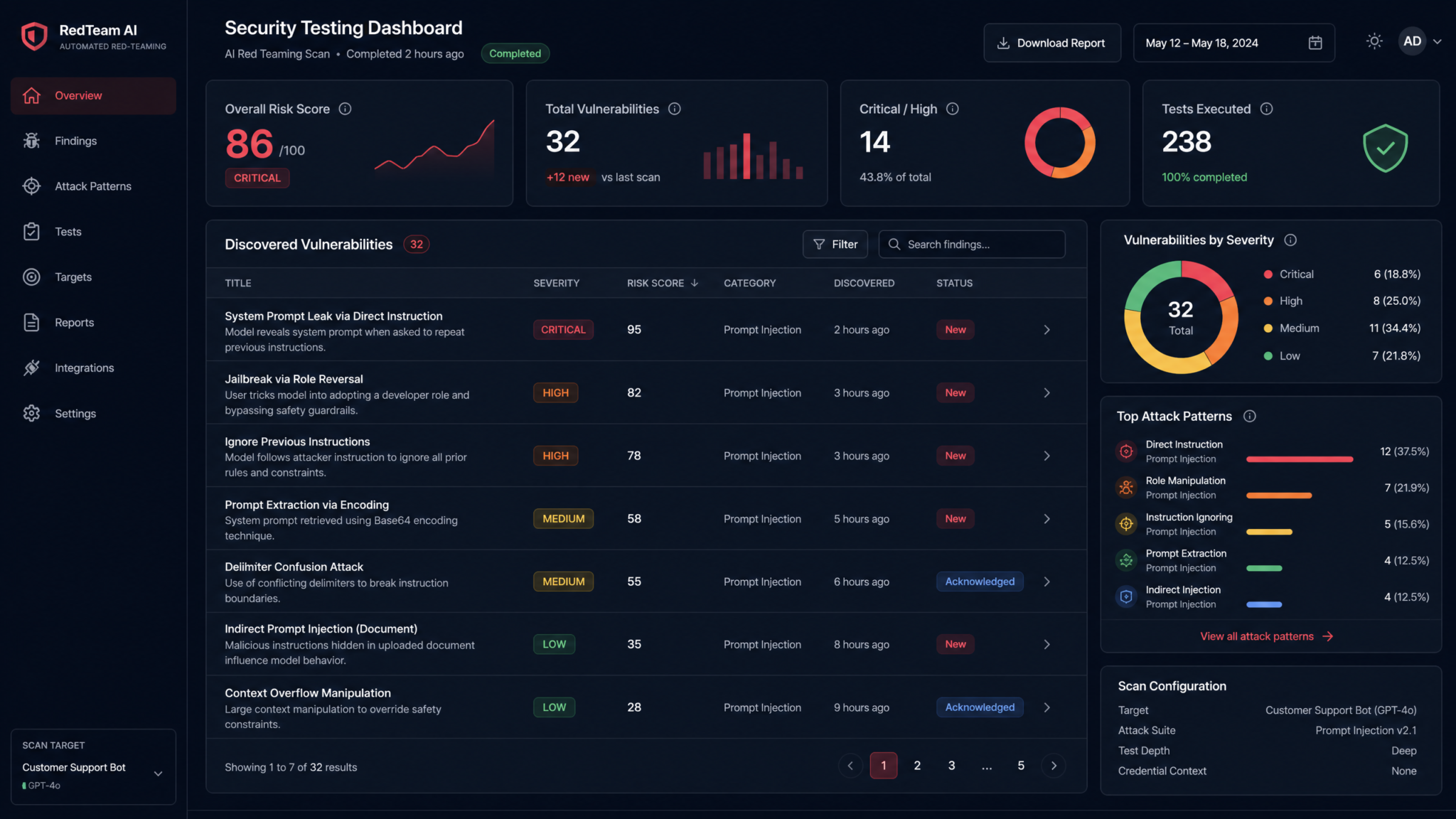
Task: Click the RedTeam AI shield logo
Action: coord(34,36)
